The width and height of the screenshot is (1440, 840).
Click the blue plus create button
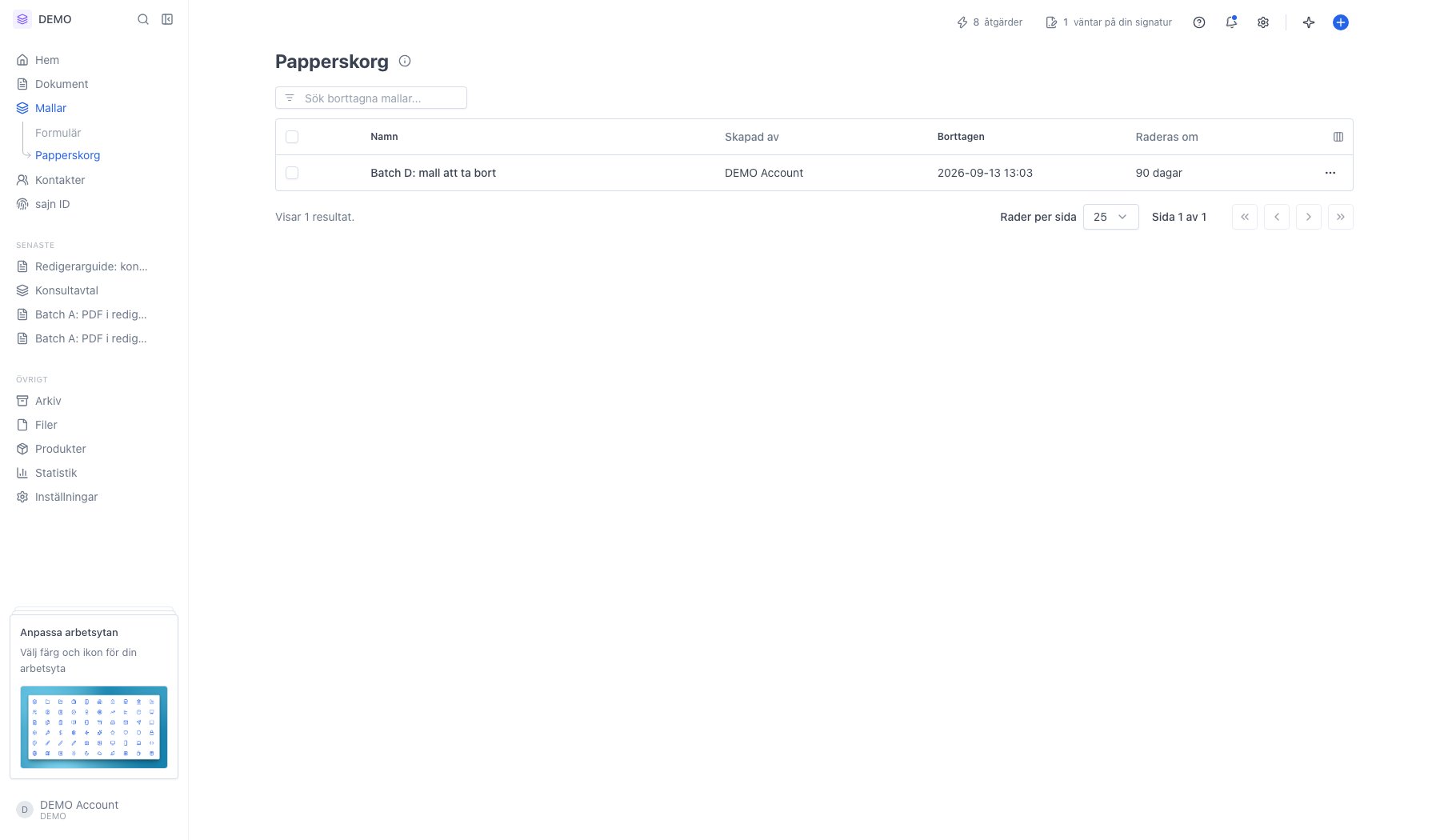[1341, 22]
